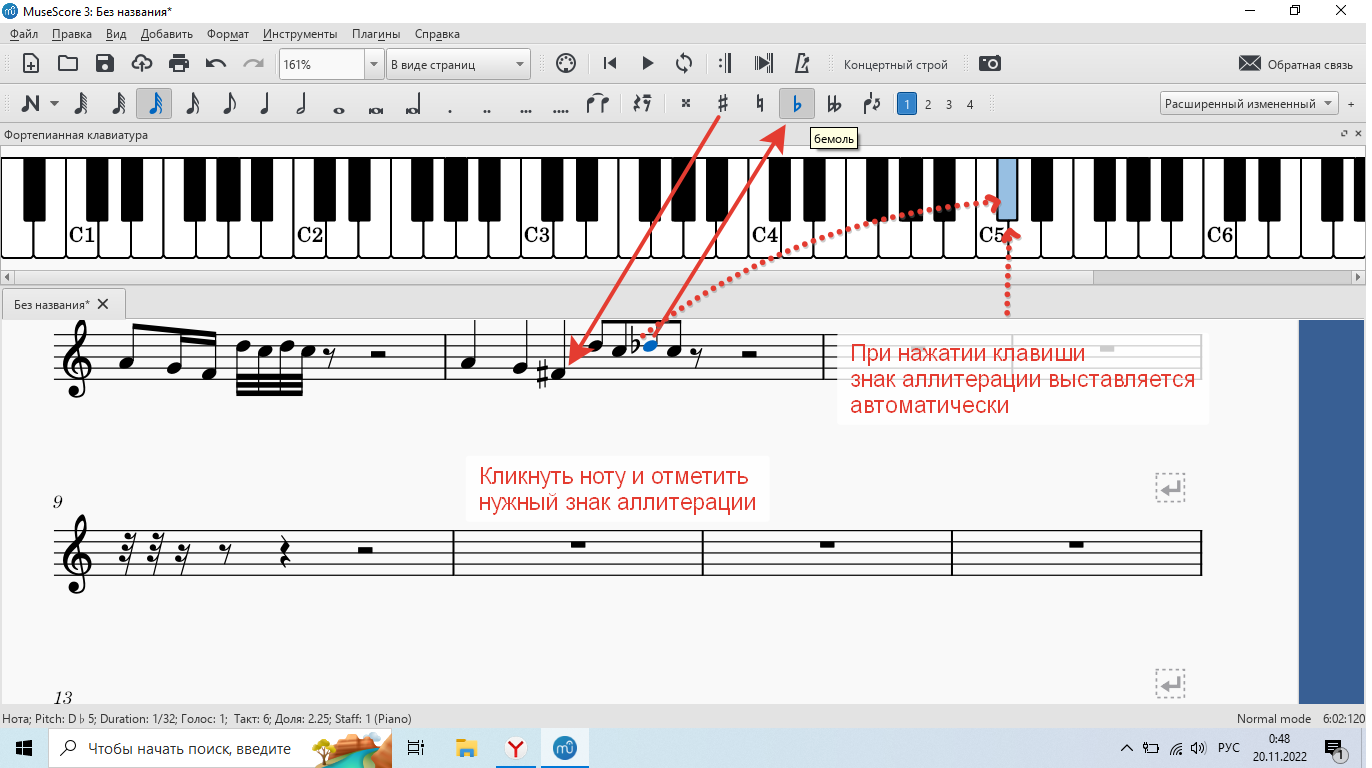Viewport: 1372px width, 768px height.
Task: Select quarter note duration
Action: [x=265, y=104]
